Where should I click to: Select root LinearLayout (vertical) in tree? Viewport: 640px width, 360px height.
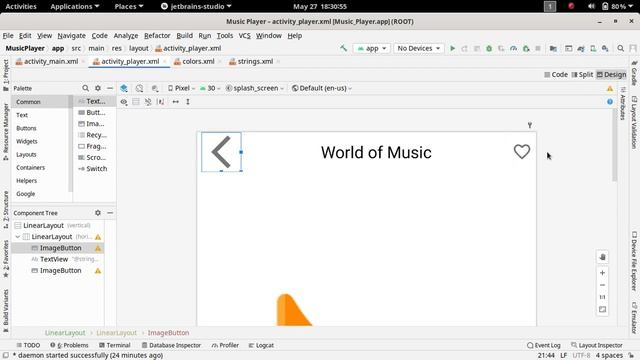tap(43, 225)
